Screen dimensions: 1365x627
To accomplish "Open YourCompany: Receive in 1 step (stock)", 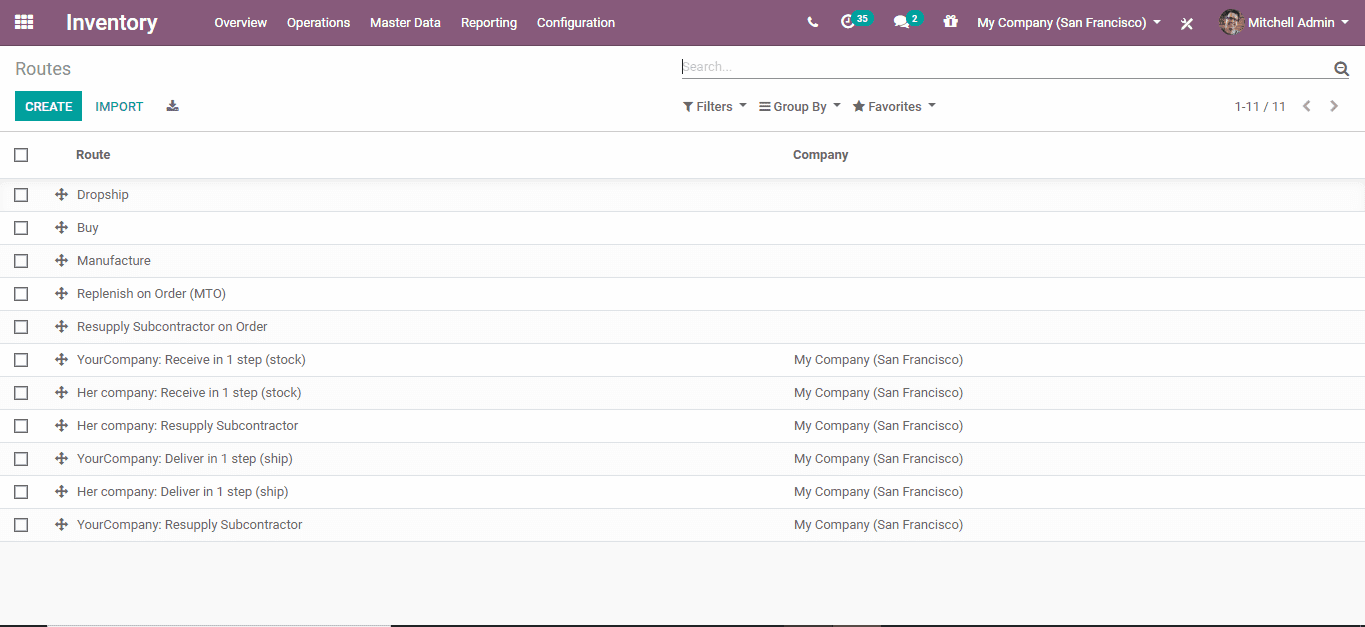I will click(x=191, y=360).
